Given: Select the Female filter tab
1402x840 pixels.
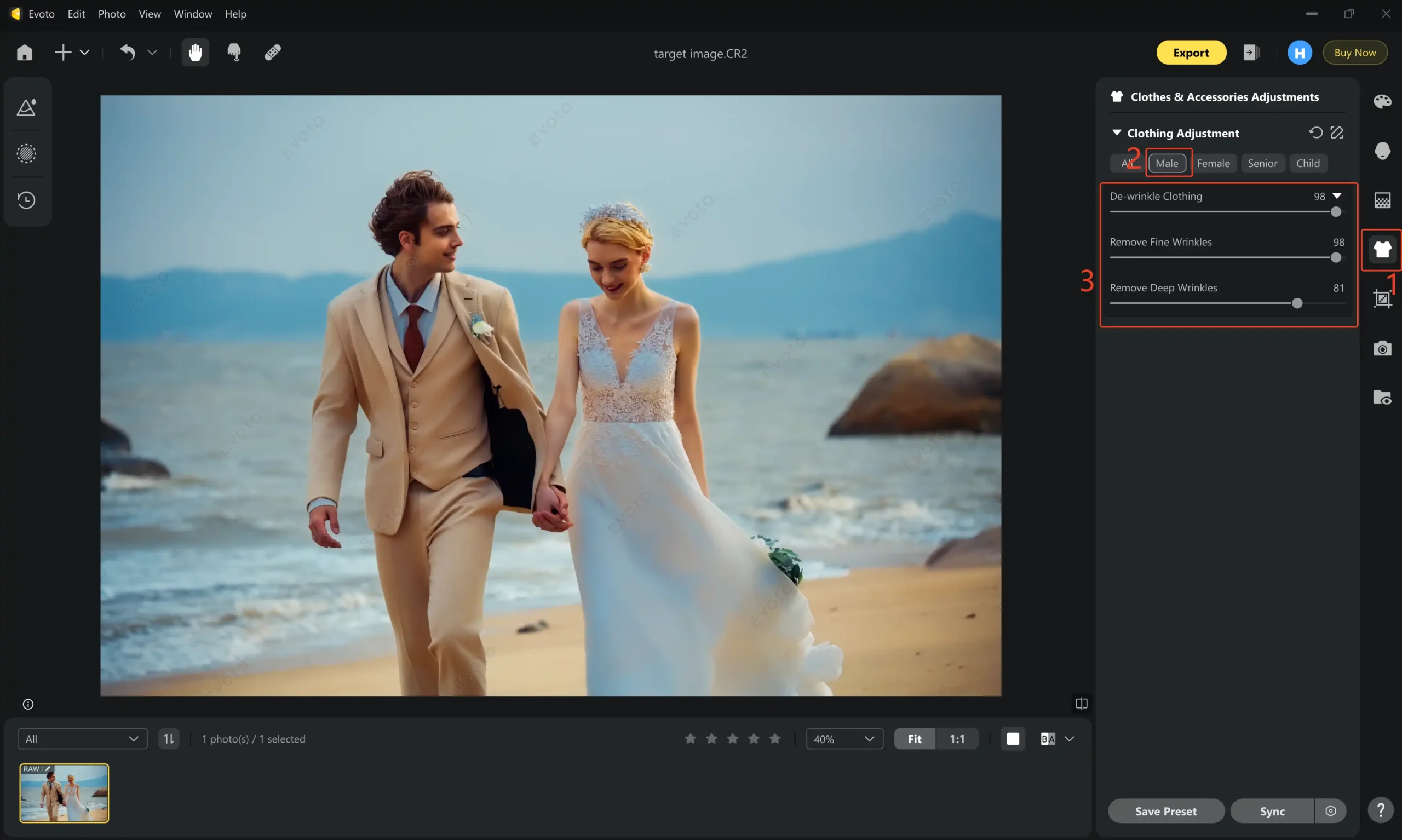Looking at the screenshot, I should point(1213,163).
